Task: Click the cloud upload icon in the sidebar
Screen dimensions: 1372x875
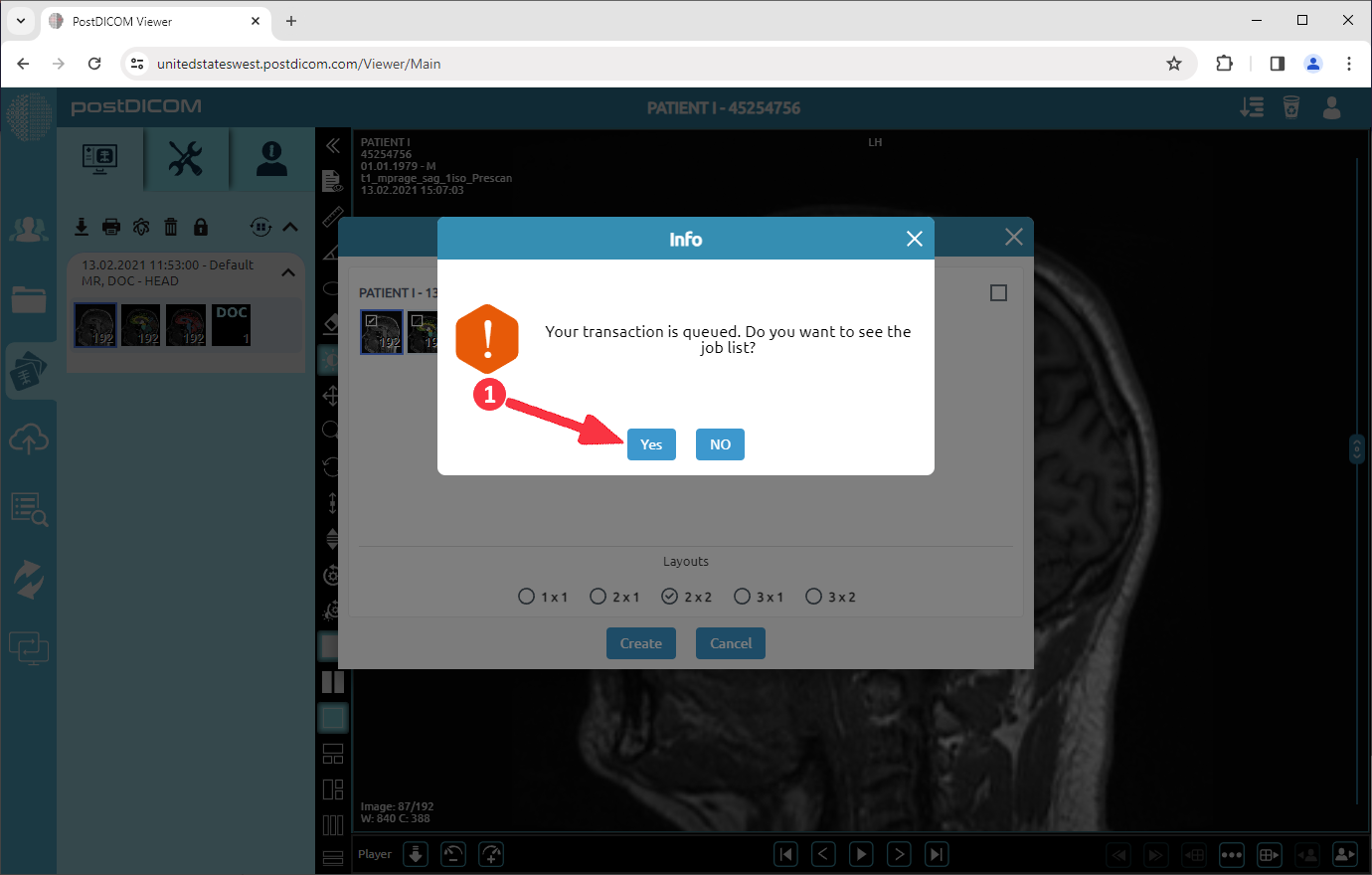Action: (x=29, y=438)
